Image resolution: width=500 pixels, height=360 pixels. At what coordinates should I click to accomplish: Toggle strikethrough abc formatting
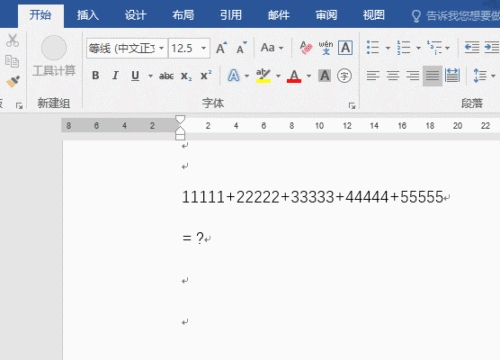coord(166,76)
